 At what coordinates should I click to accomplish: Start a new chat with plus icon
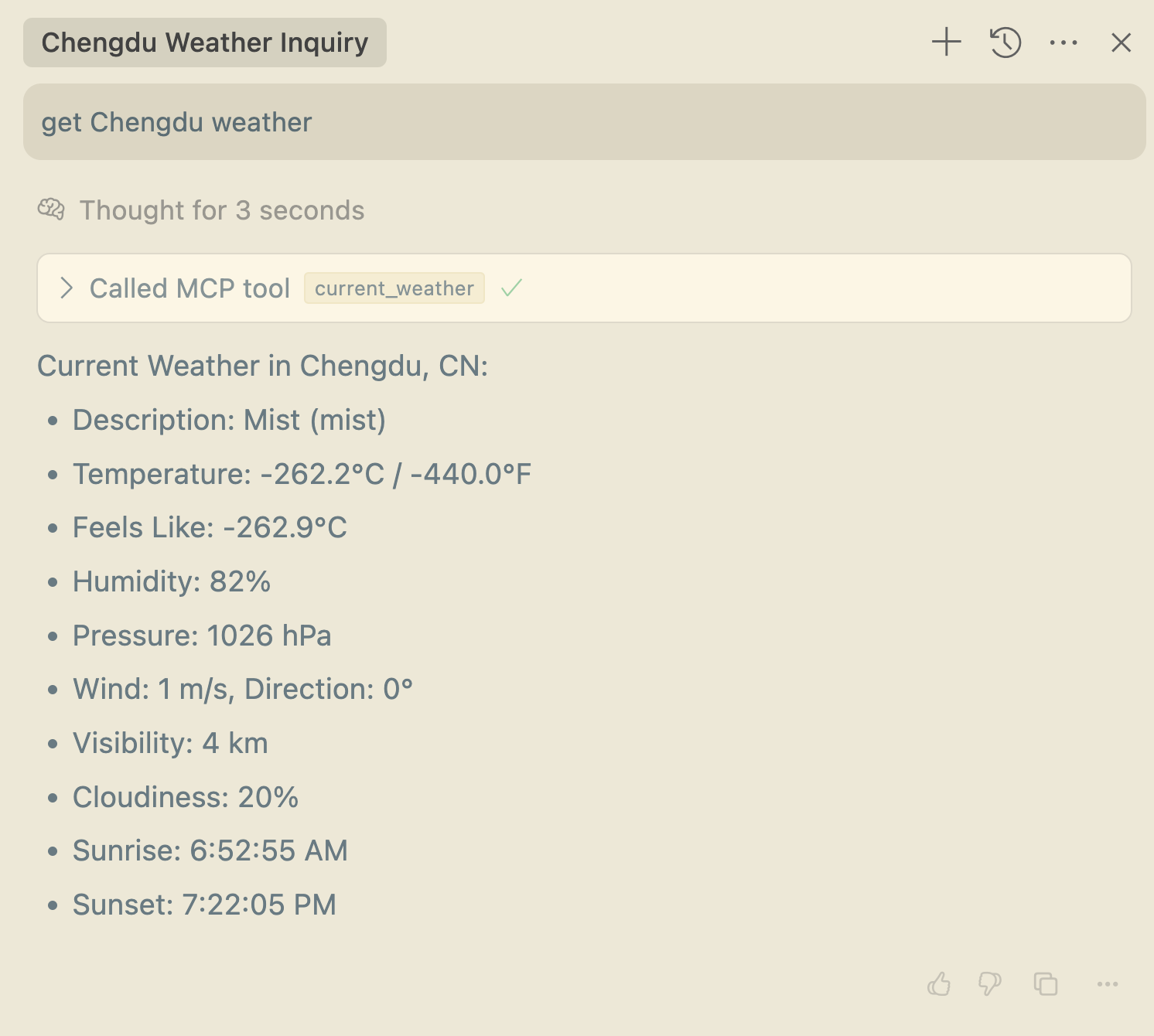(946, 42)
